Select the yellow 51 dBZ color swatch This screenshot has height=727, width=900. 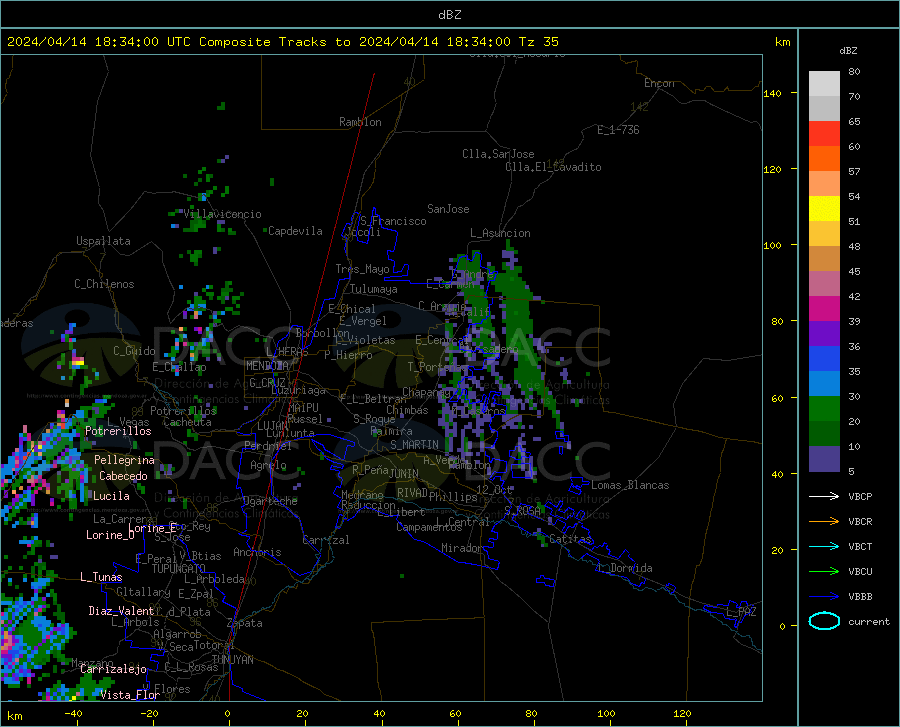tap(824, 209)
